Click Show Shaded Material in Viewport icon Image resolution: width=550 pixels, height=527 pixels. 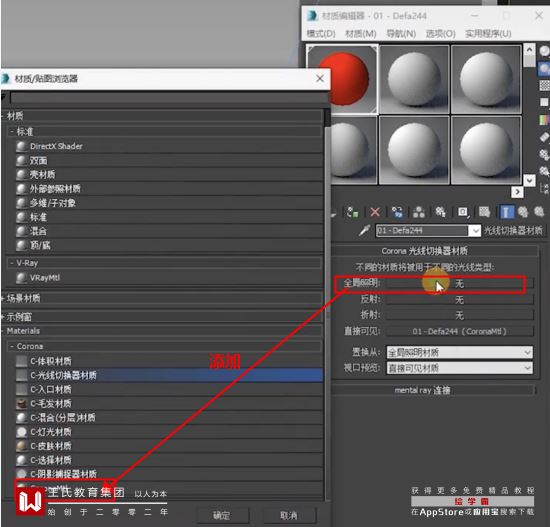pyautogui.click(x=484, y=212)
